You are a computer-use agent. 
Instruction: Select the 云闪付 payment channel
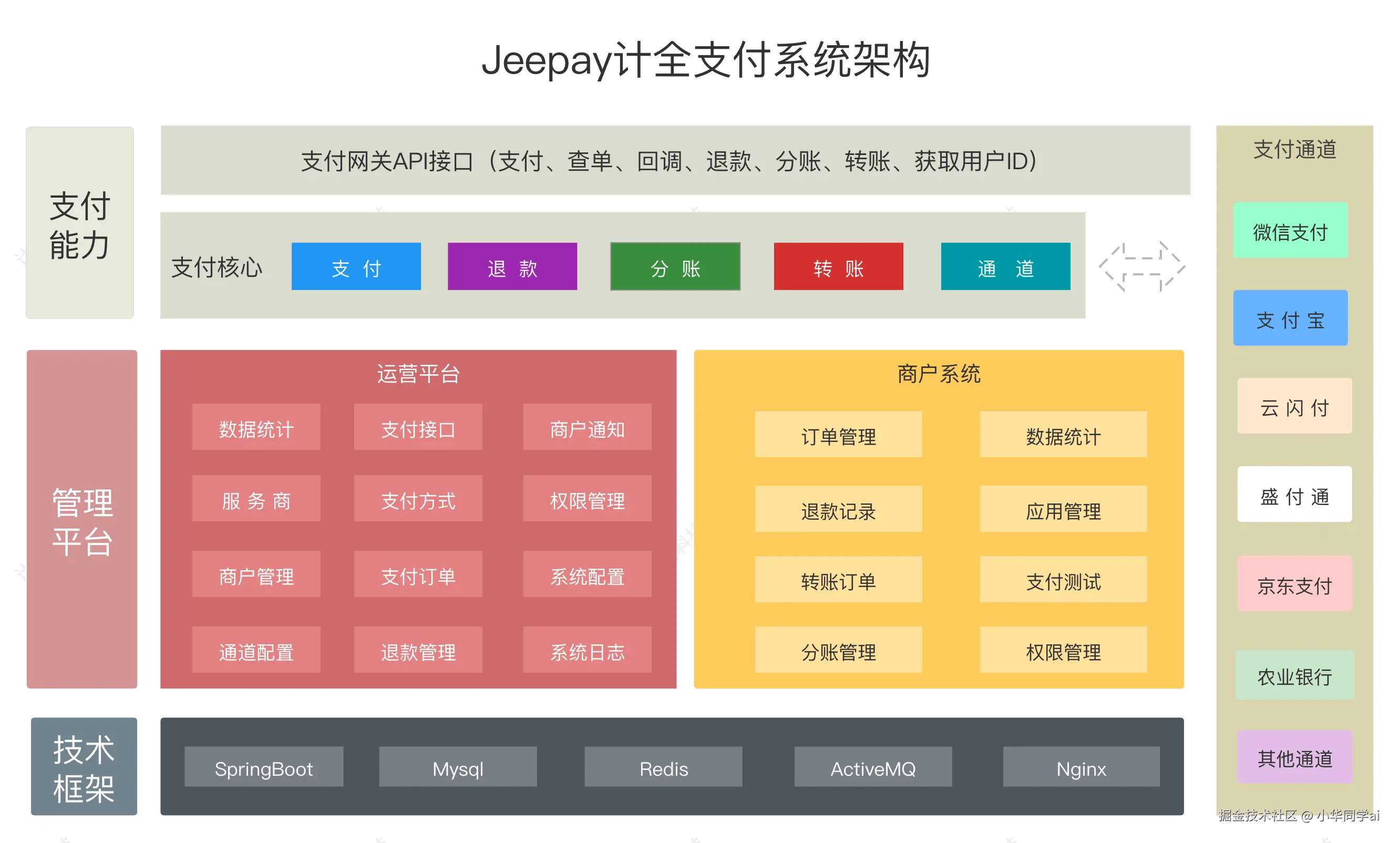[1294, 407]
